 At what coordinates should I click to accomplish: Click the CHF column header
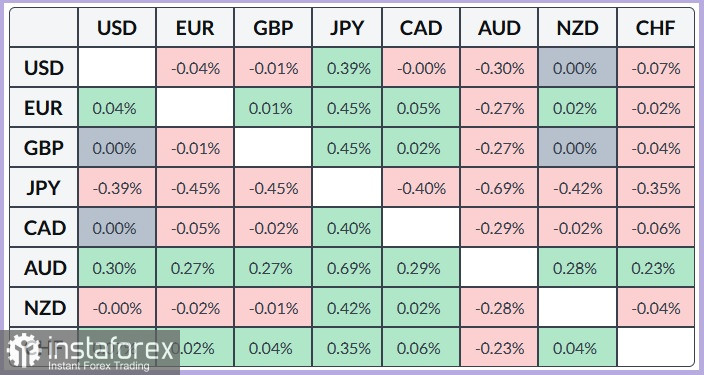(656, 28)
